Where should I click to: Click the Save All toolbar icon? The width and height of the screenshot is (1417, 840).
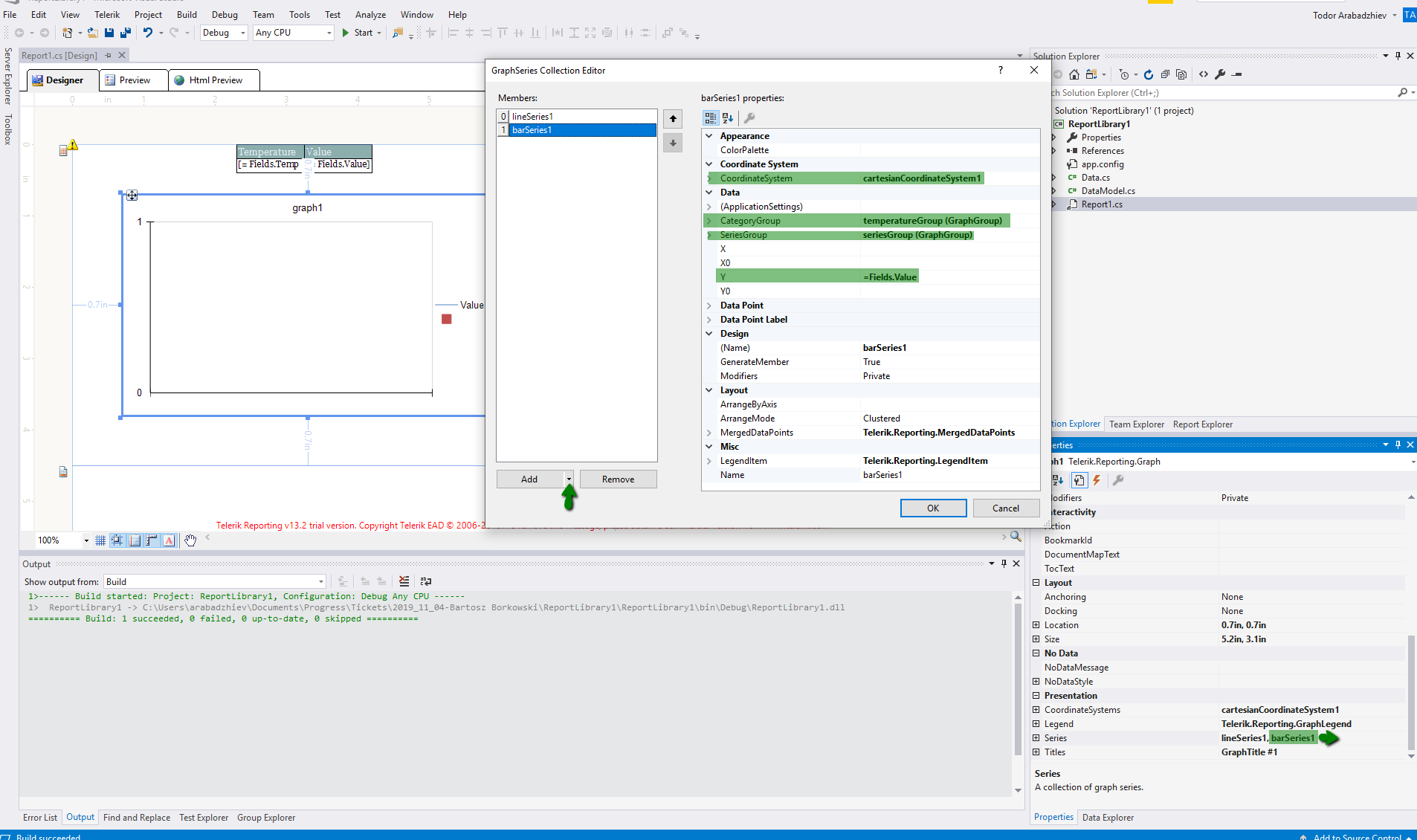pos(126,33)
